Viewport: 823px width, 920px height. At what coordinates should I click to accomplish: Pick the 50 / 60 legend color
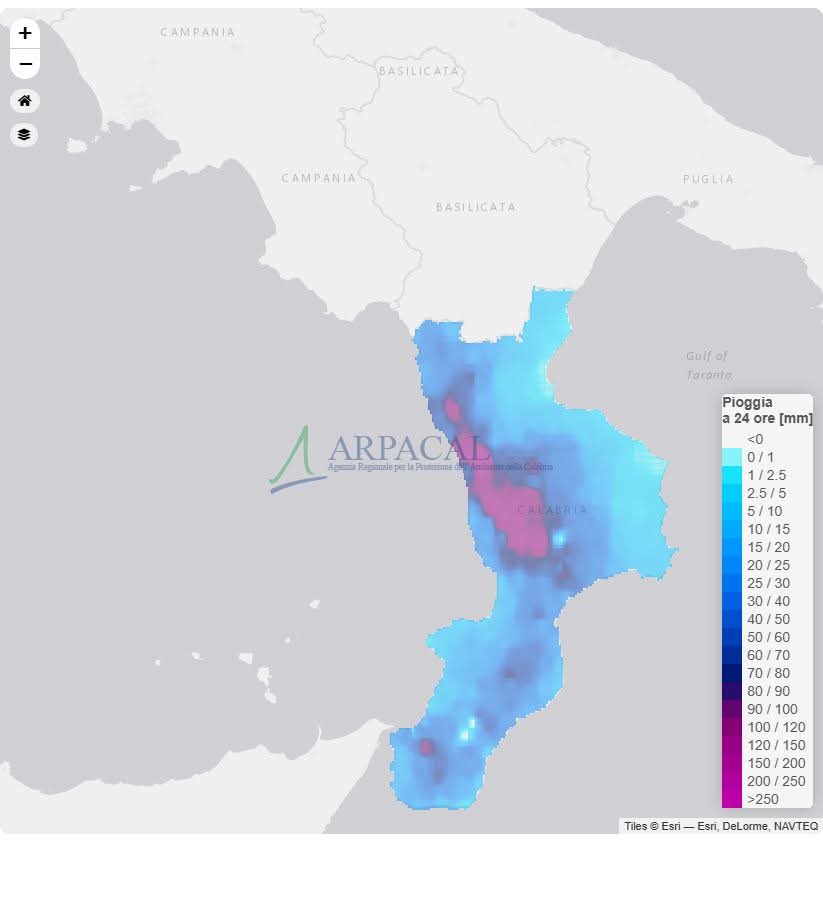732,637
